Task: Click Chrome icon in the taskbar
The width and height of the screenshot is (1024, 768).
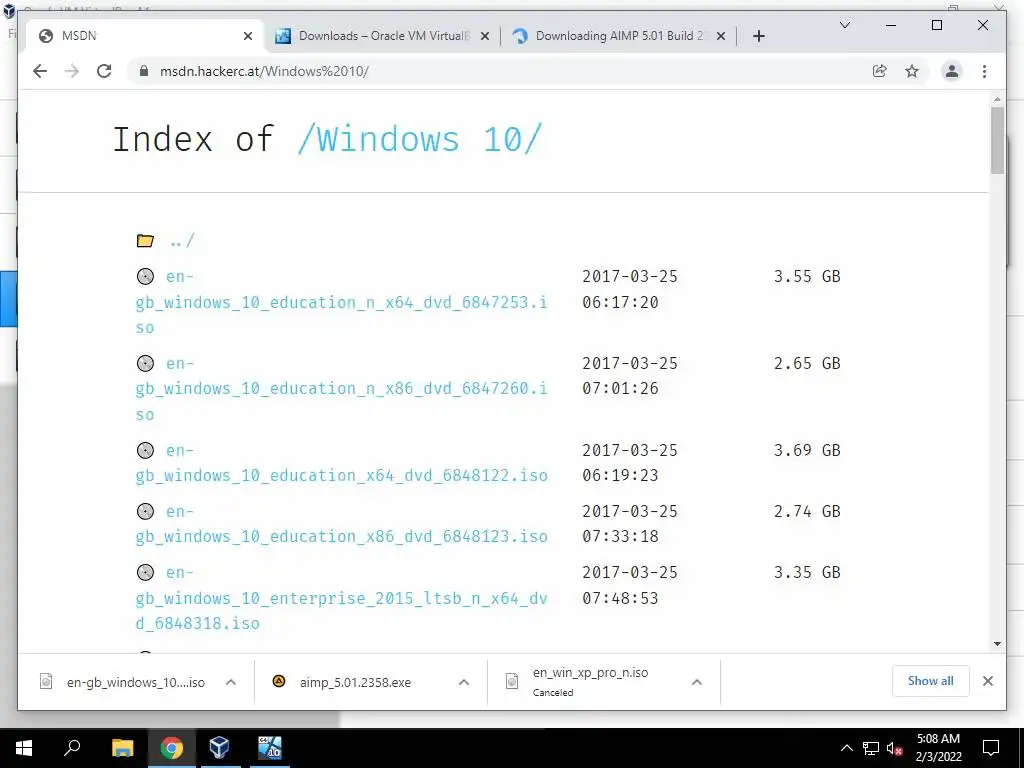Action: [x=171, y=748]
